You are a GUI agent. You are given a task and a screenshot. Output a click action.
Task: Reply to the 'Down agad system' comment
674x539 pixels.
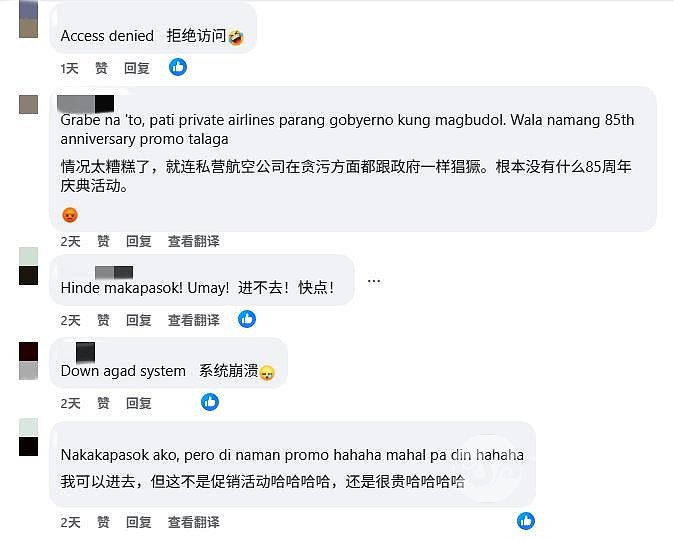[138, 403]
